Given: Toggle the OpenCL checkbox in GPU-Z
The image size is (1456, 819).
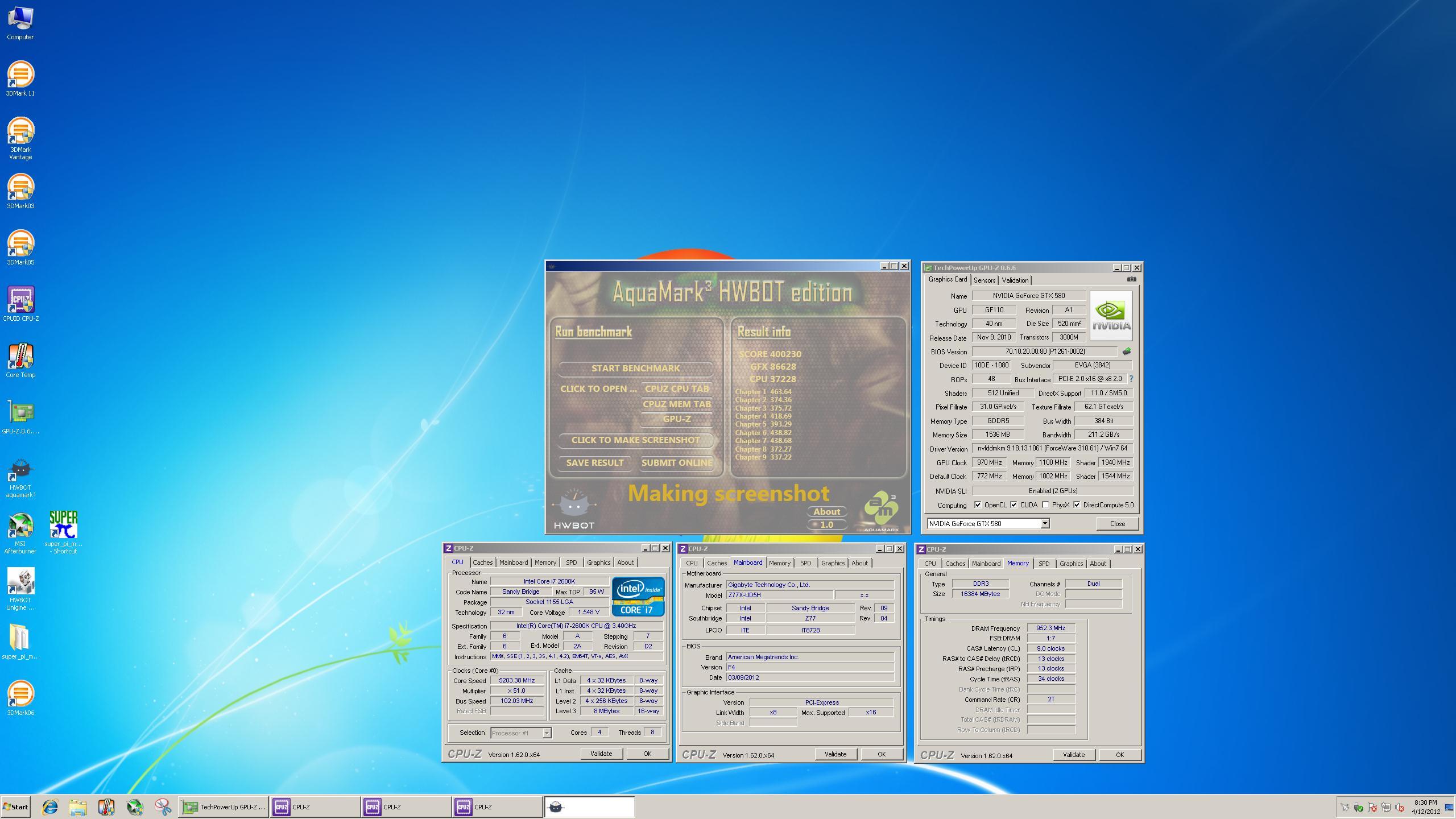Looking at the screenshot, I should pyautogui.click(x=977, y=505).
